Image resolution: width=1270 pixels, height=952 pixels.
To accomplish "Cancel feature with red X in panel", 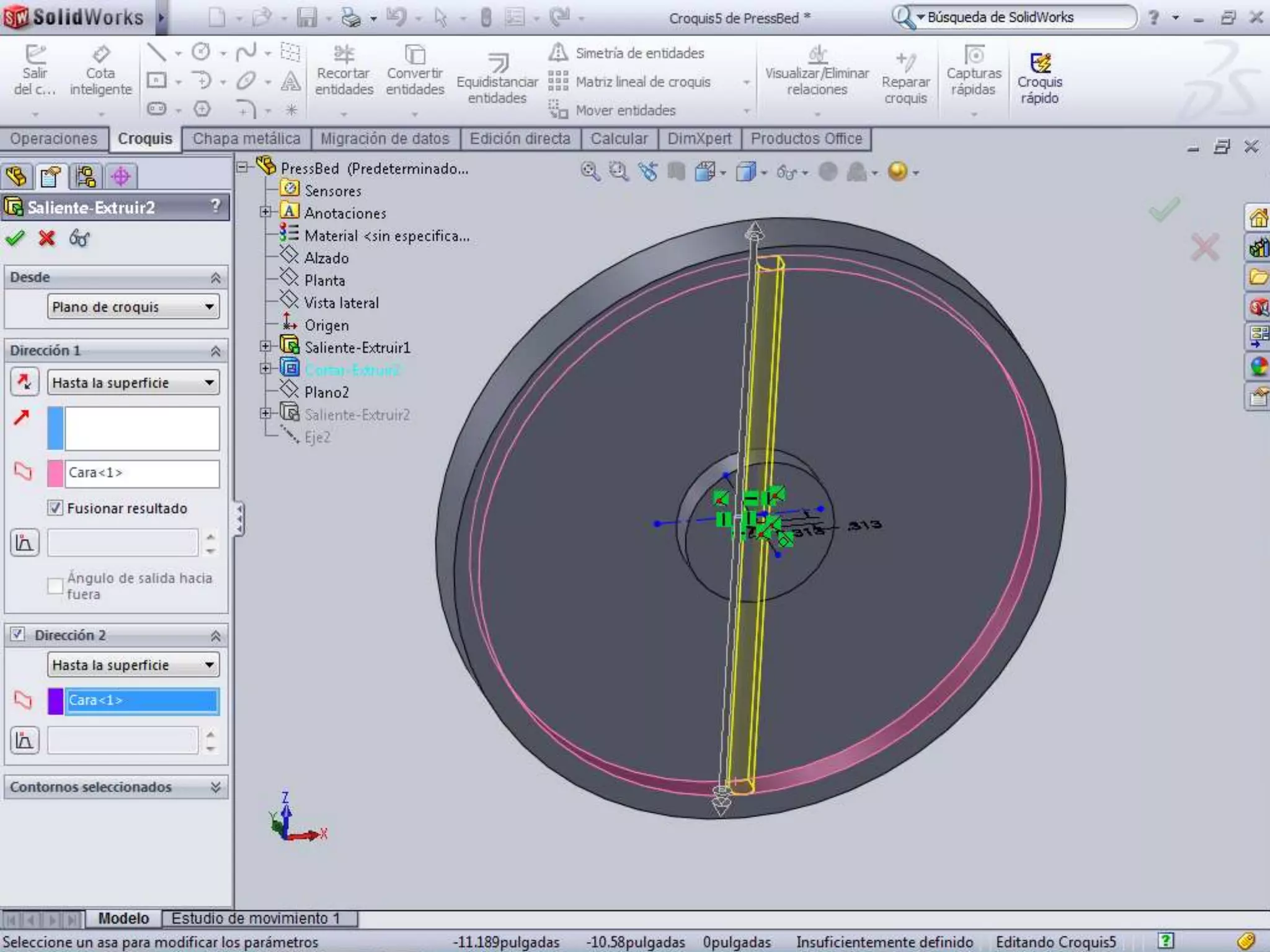I will tap(47, 238).
